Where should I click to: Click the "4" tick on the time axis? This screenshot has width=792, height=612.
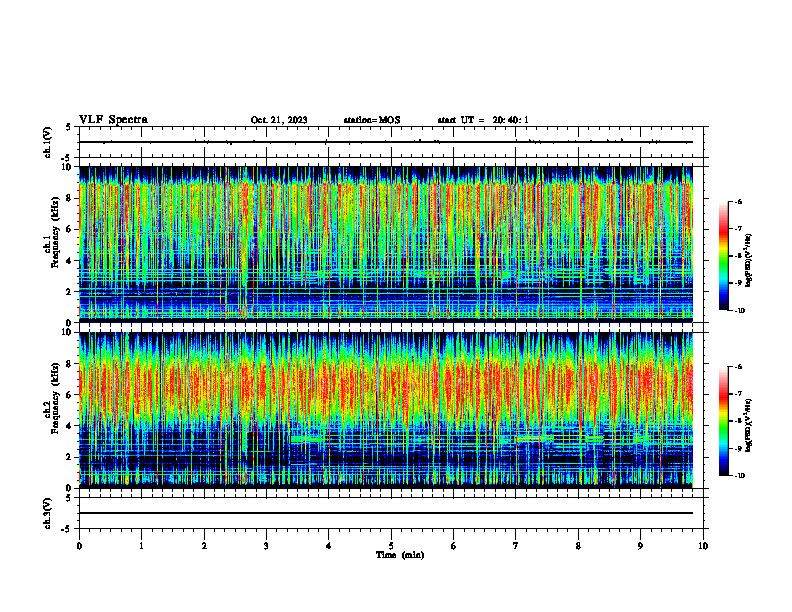pos(328,546)
